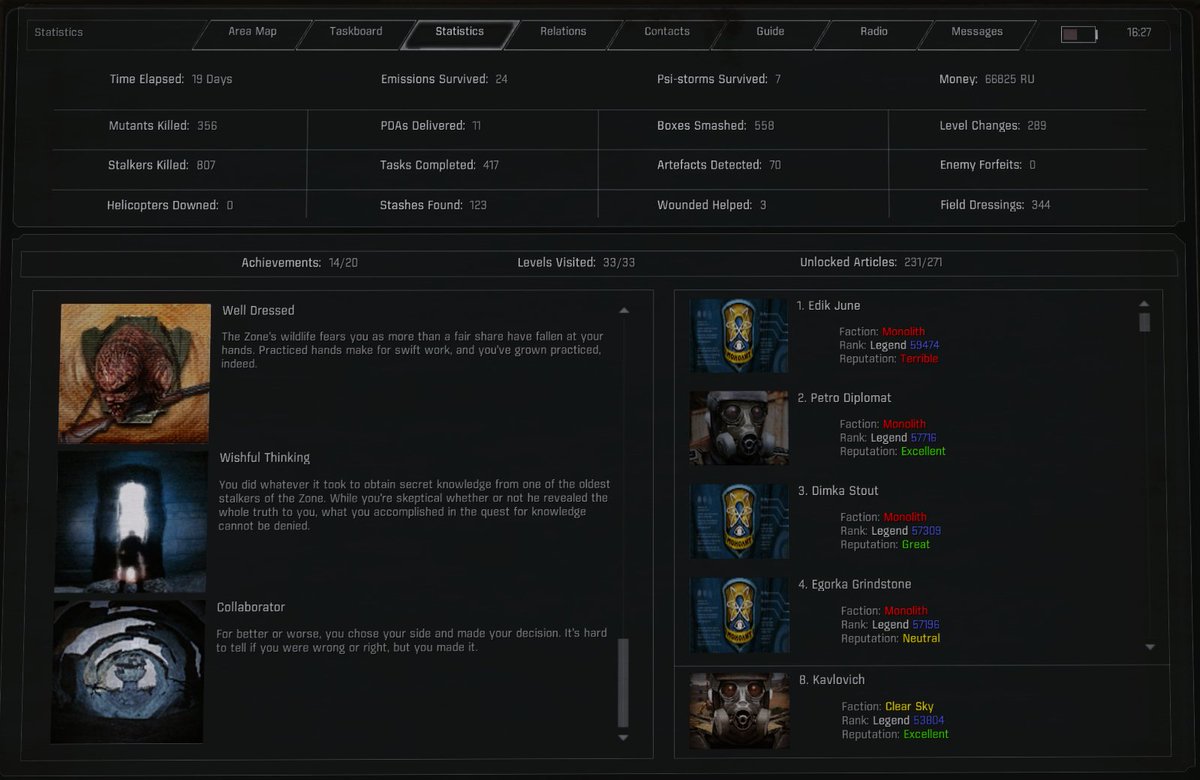Screen dimensions: 1200x780
Task: Click the 'Time Elapsed: 19 Days' stat
Action: tap(171, 79)
